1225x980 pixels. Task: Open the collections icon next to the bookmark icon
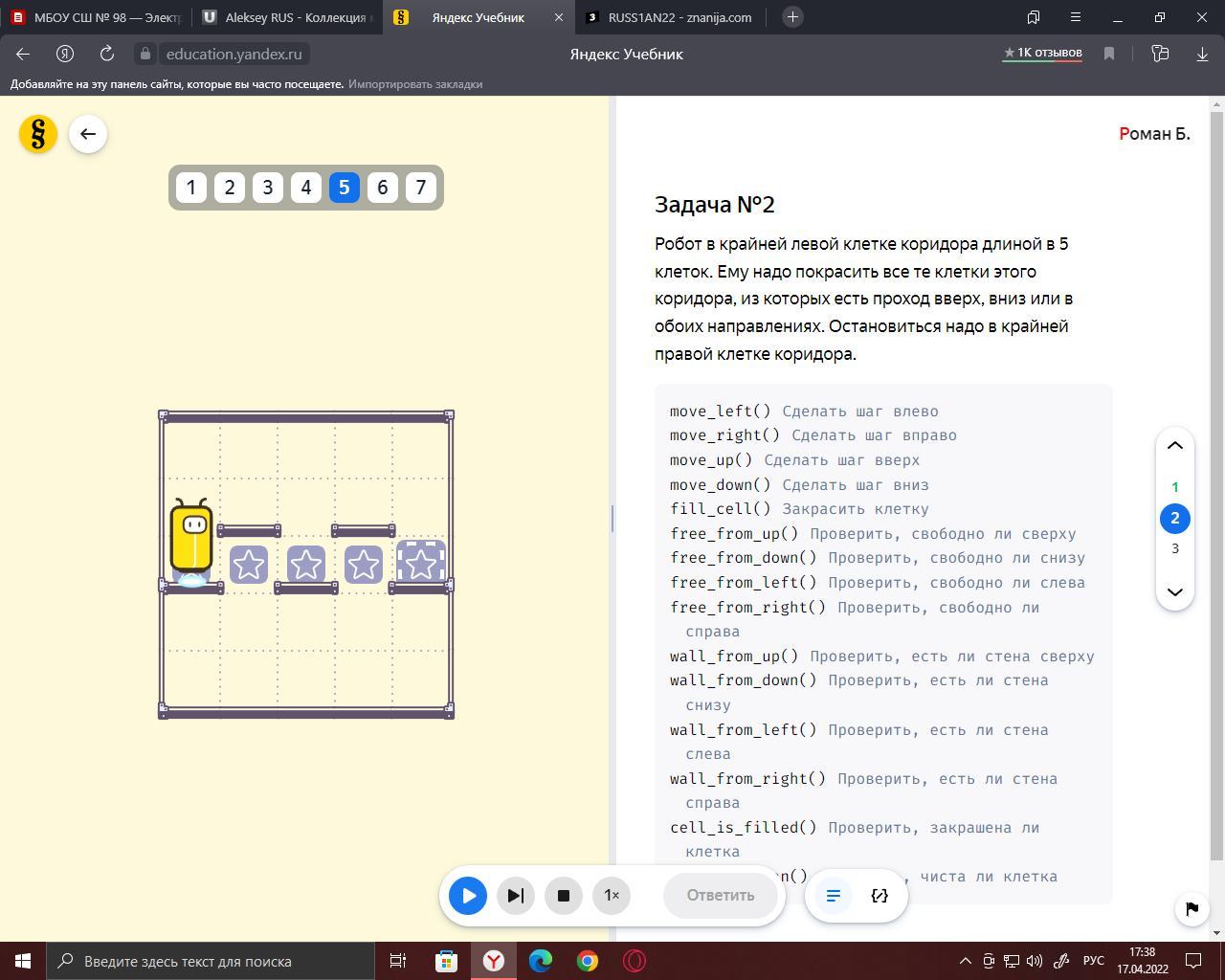[1160, 54]
